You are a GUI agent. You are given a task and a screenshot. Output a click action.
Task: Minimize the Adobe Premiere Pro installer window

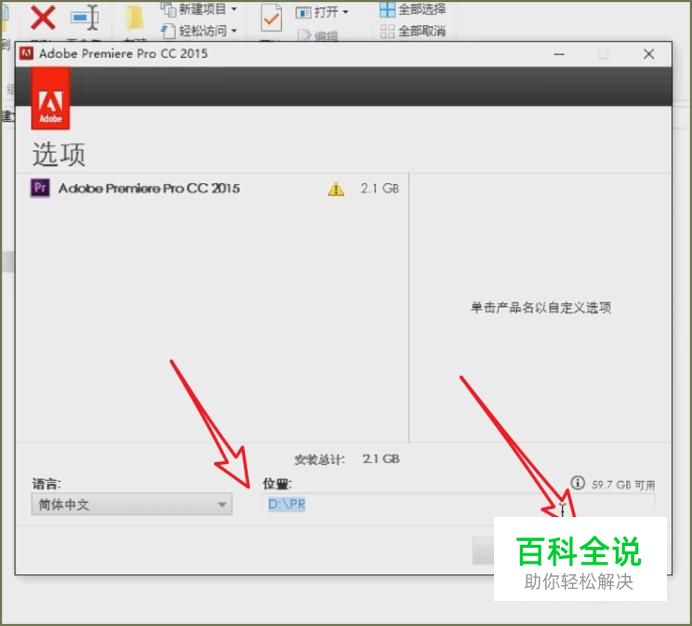(559, 54)
